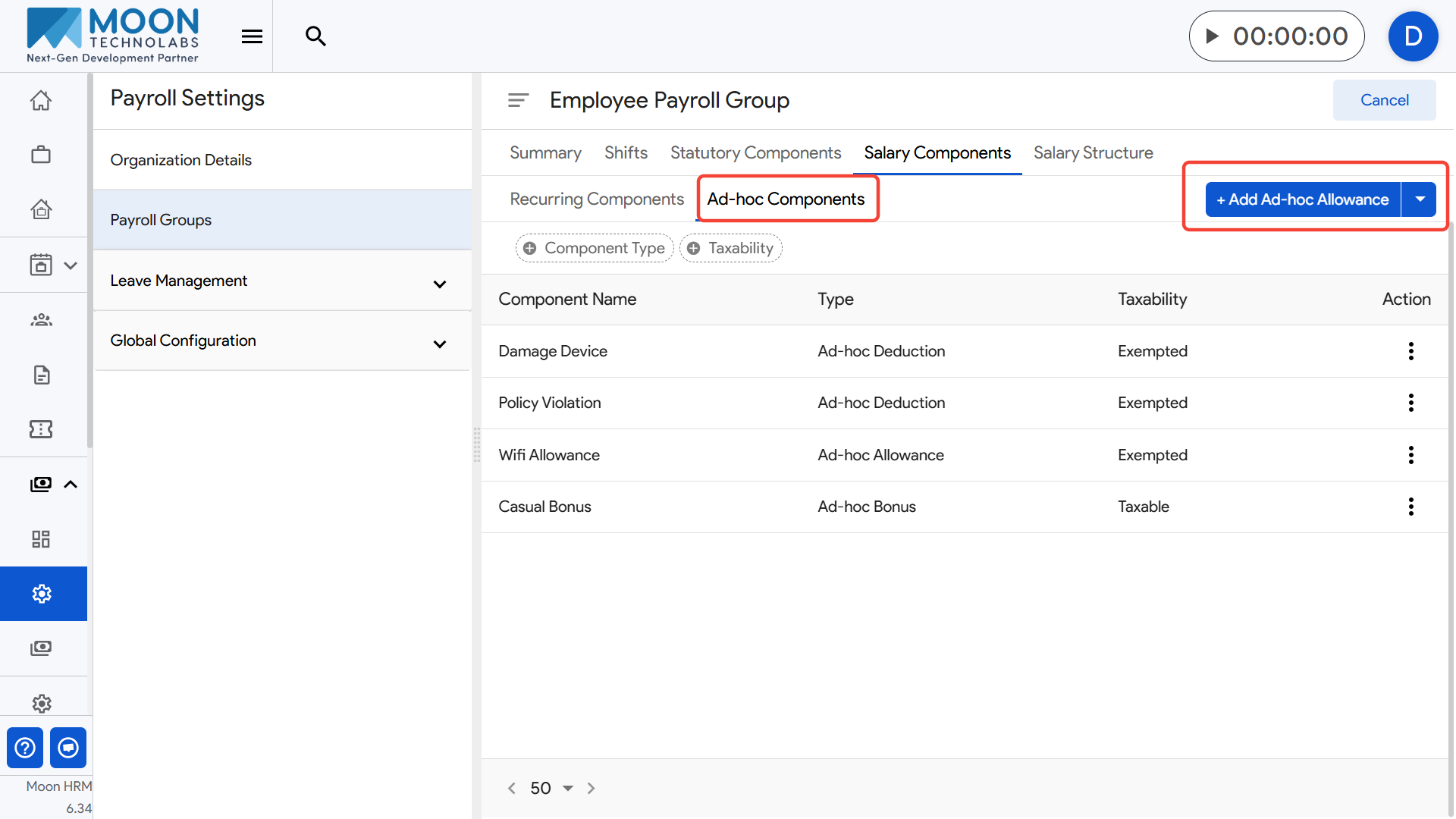Screen dimensions: 1456x819
Task: Switch to Recurring Components sub-tab
Action: click(x=597, y=199)
